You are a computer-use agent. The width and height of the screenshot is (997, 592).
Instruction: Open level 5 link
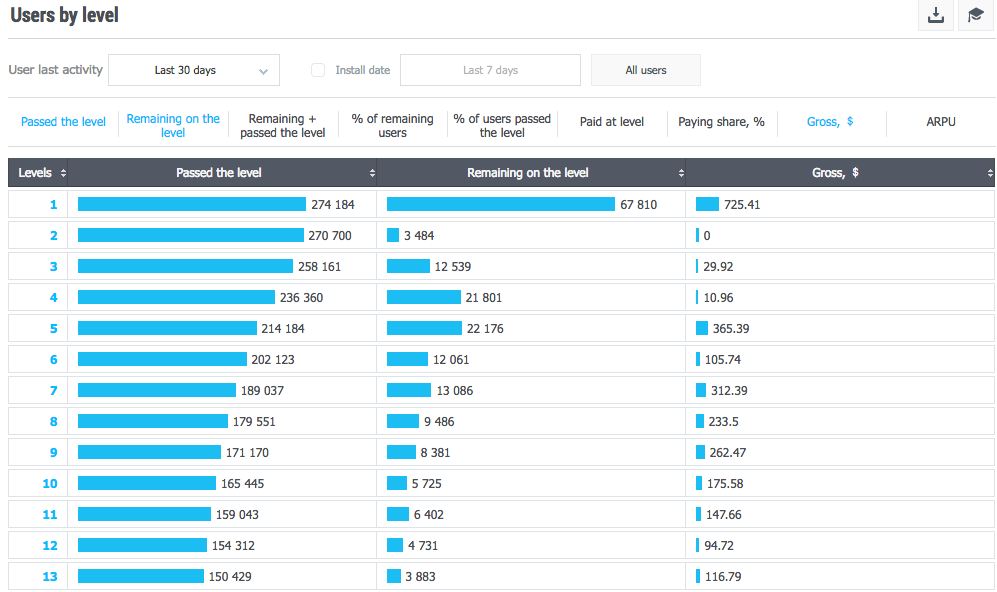[x=54, y=328]
